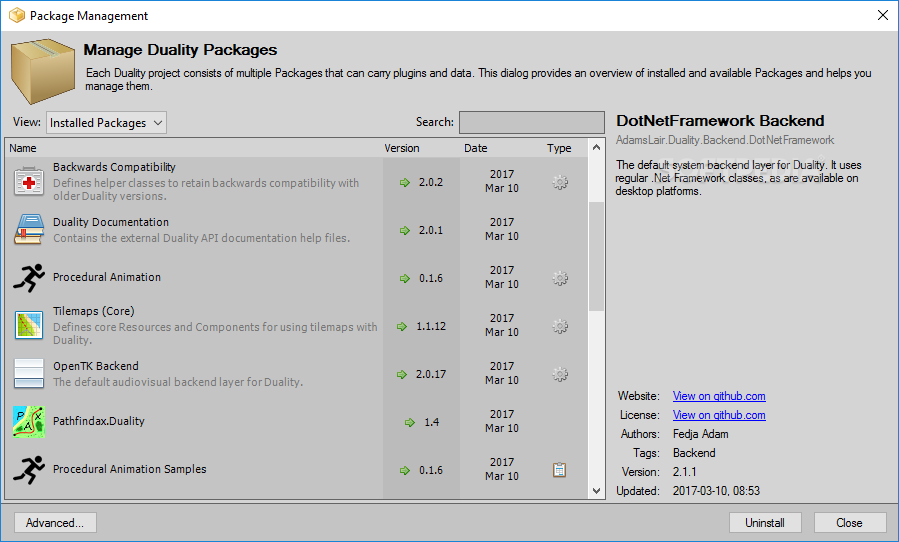Screen dimensions: 899x542
Task: Click the Close button at bottom right
Action: (x=849, y=522)
